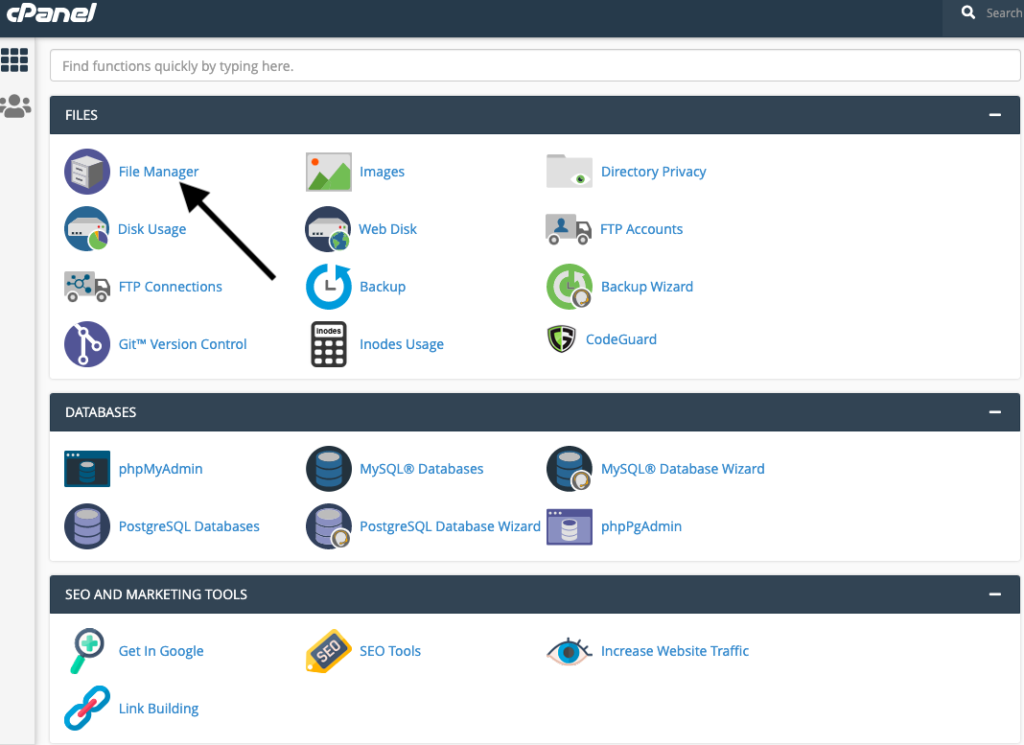Click the Link Building chain icon
This screenshot has width=1024, height=745.
tap(87, 708)
